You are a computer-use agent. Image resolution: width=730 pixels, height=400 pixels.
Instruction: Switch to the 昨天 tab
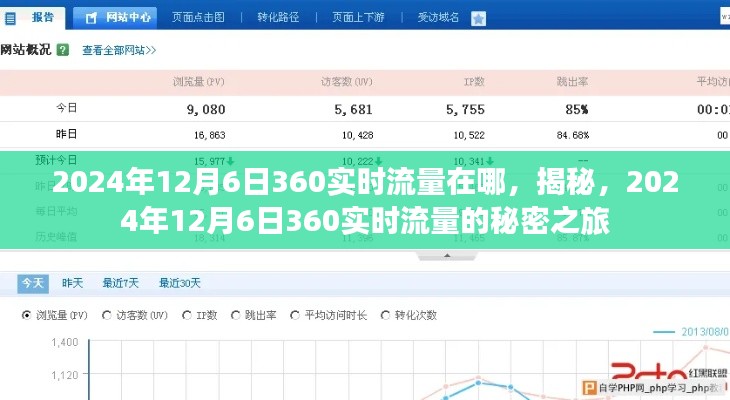point(72,283)
